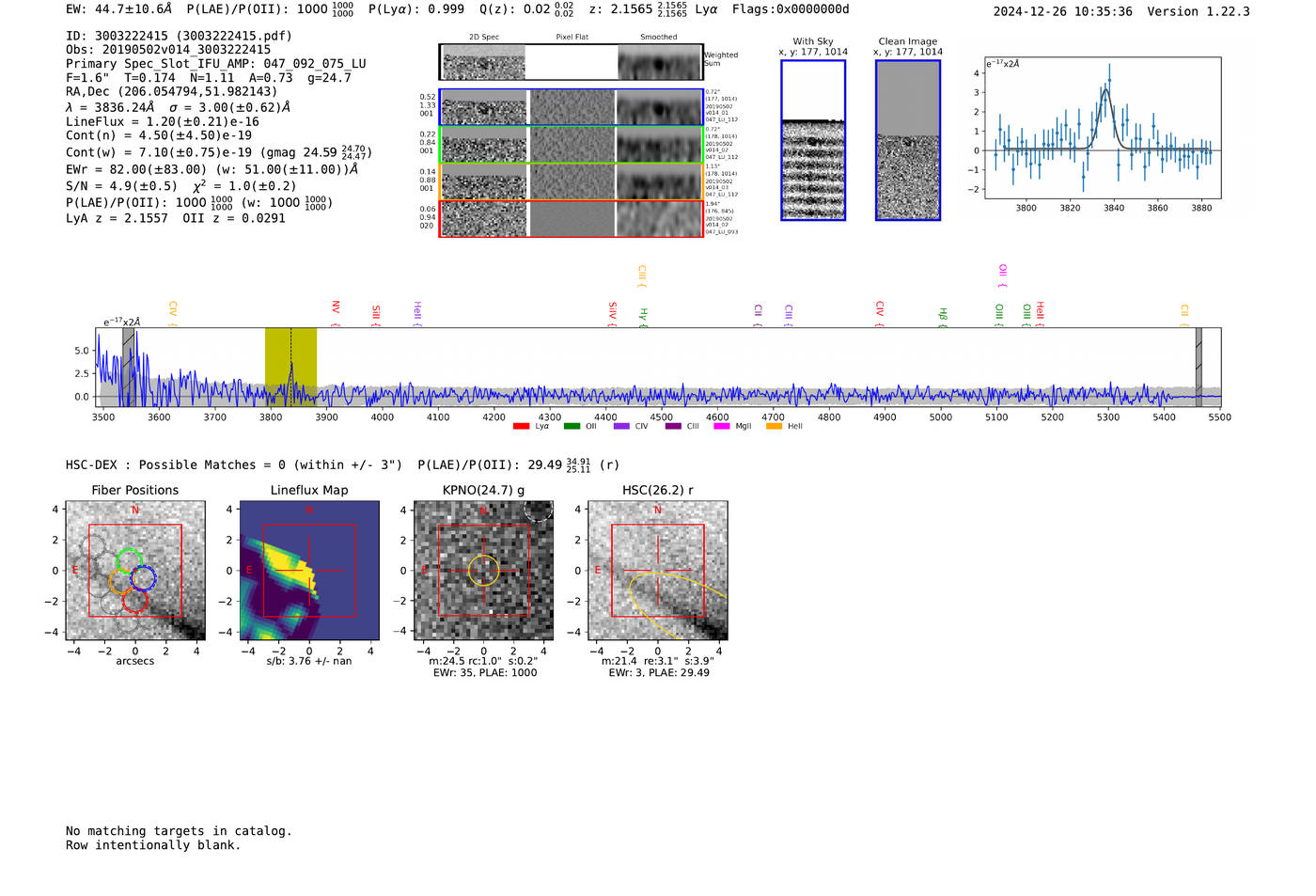Open the red-bordered fiber 2D spectrum row
Image resolution: width=1316 pixels, height=896 pixels.
tap(571, 218)
